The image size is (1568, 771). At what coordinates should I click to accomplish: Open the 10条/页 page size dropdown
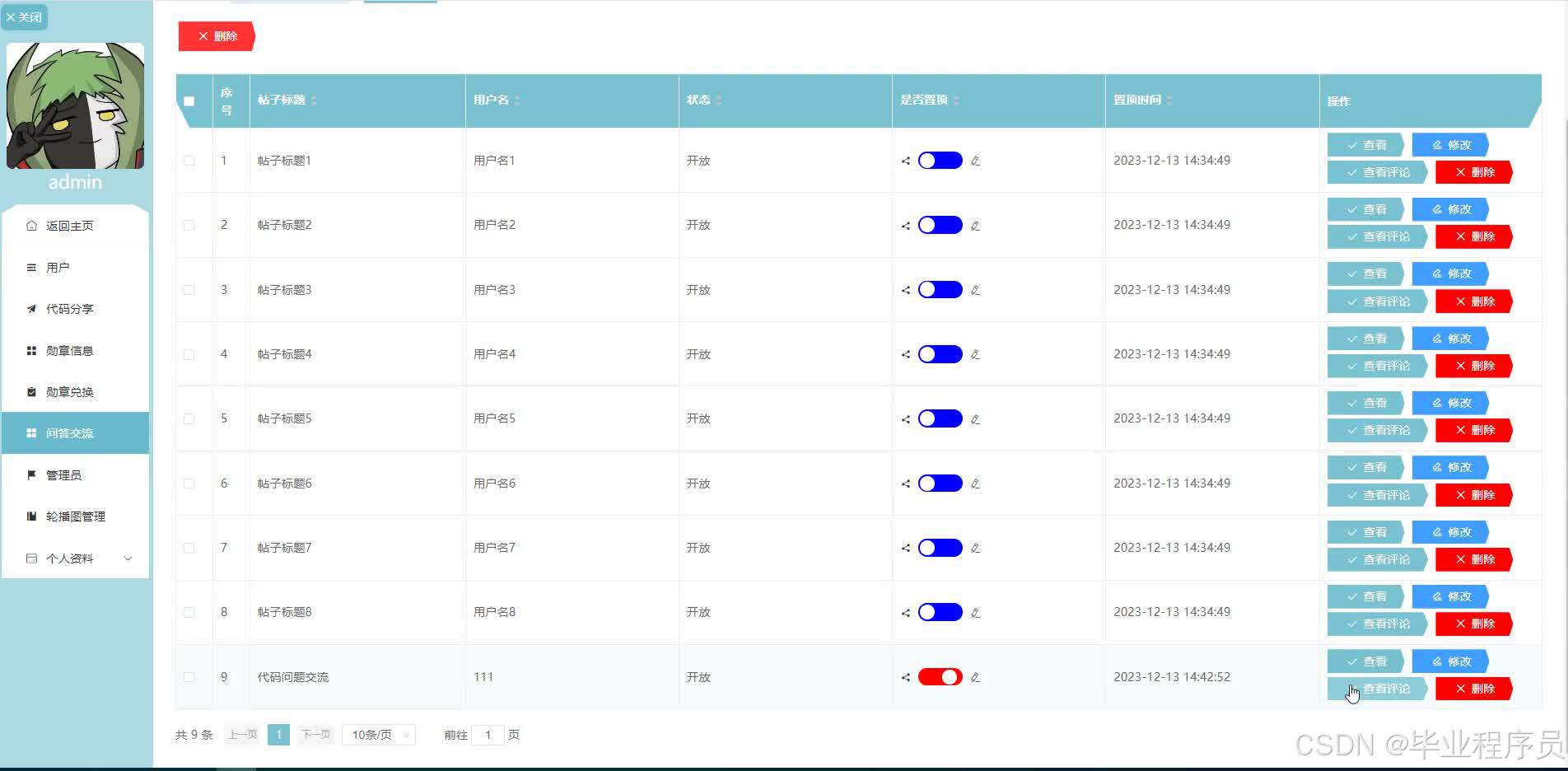point(378,734)
